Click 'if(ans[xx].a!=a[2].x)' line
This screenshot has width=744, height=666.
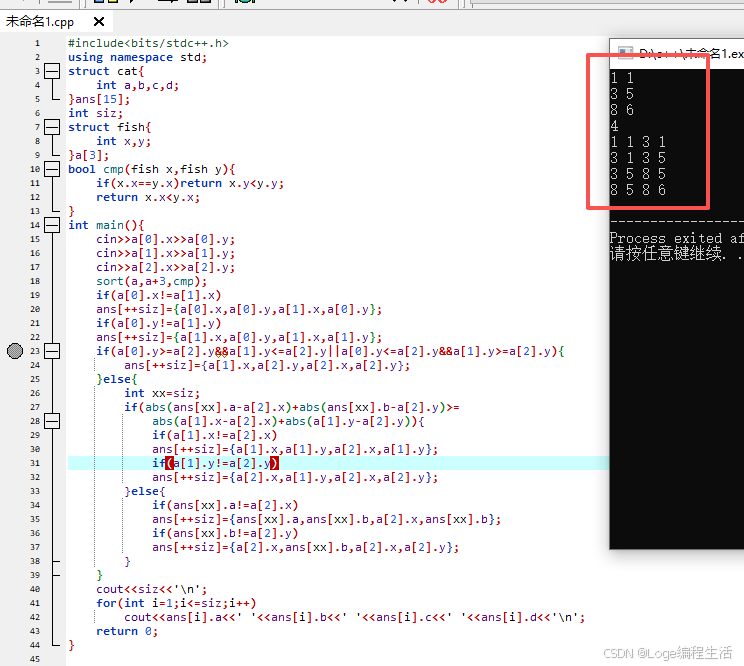pyautogui.click(x=225, y=505)
